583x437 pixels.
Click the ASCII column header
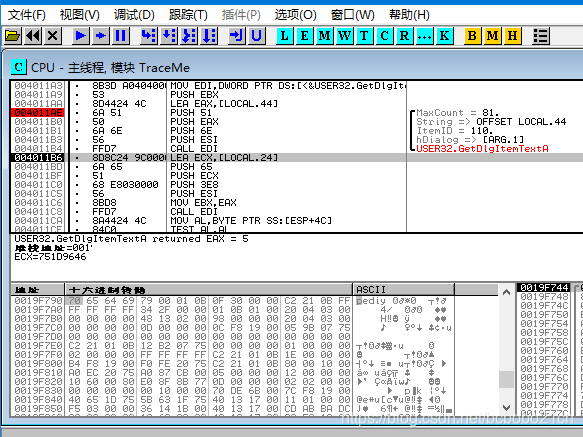pyautogui.click(x=403, y=289)
